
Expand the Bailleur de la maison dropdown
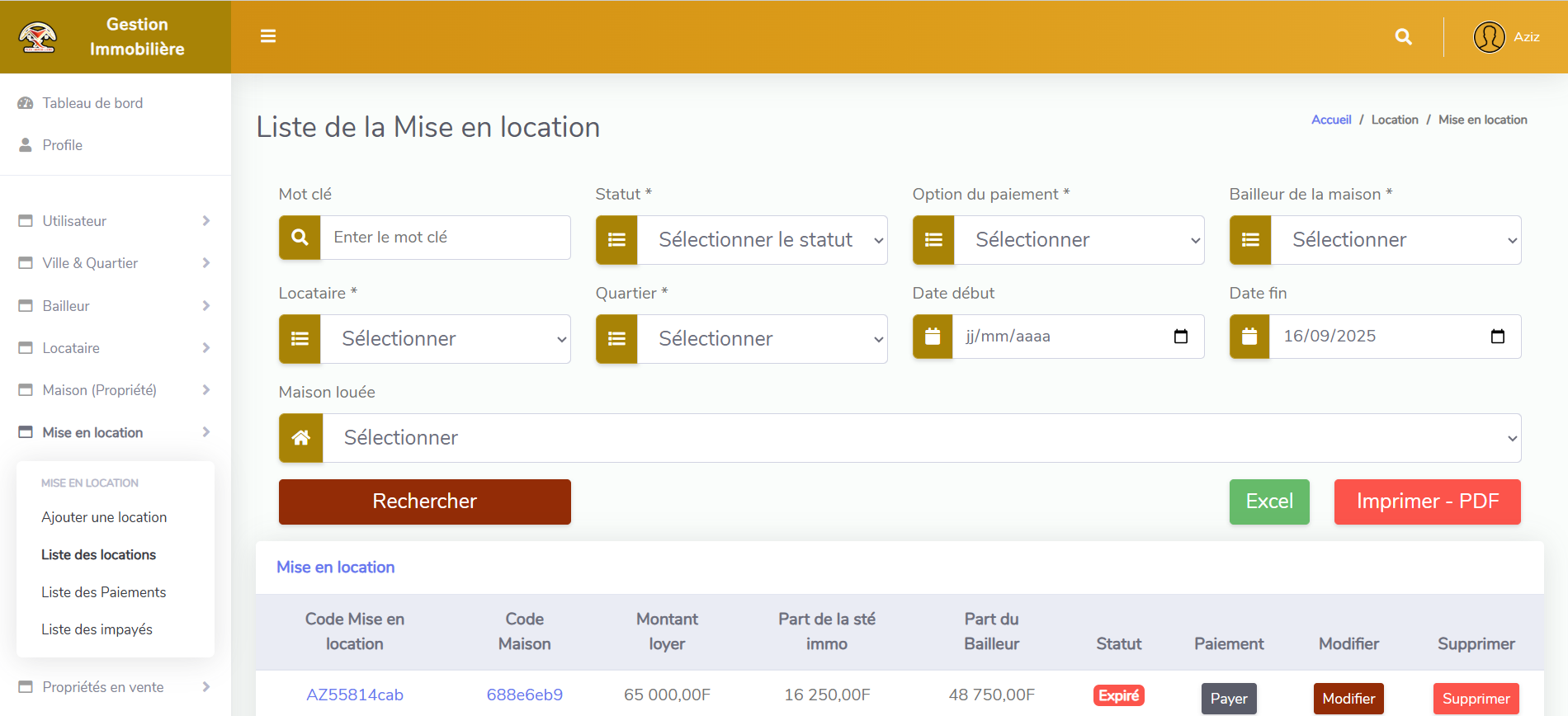pos(1395,240)
